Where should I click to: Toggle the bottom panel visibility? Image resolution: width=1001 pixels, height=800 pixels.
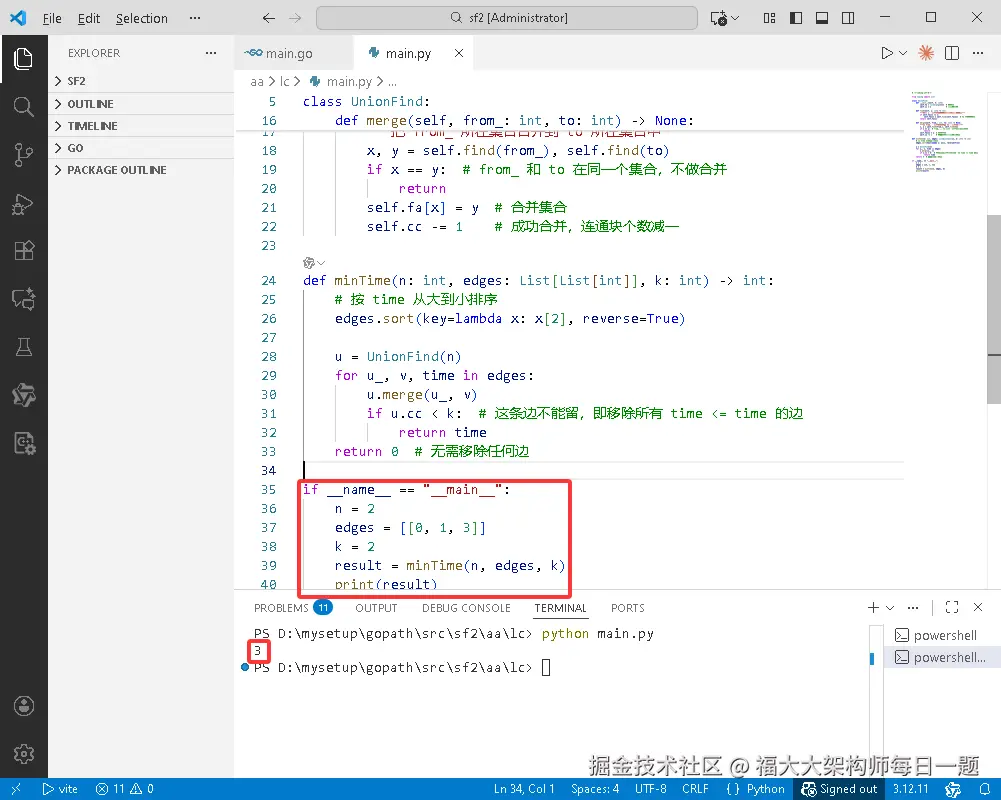click(822, 18)
